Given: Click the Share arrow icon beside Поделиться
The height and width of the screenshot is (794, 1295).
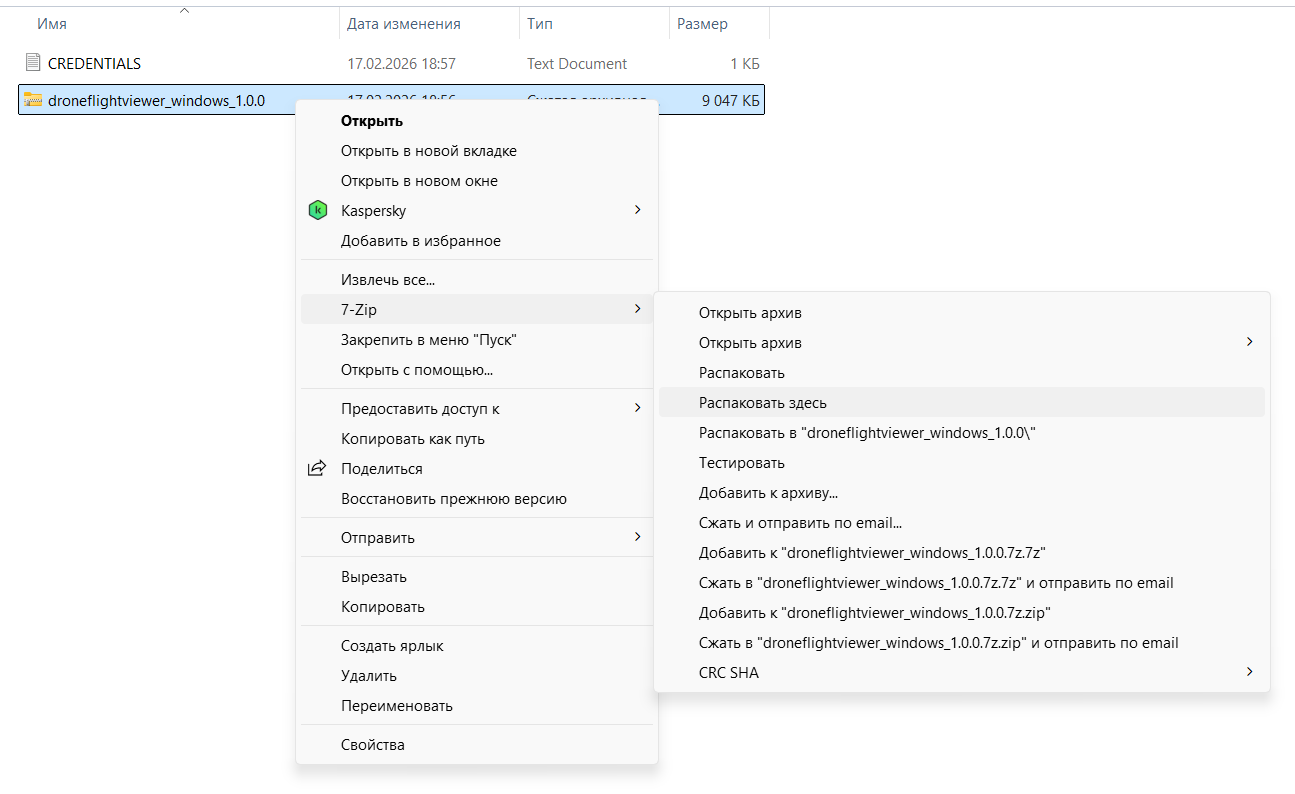Looking at the screenshot, I should (x=317, y=469).
